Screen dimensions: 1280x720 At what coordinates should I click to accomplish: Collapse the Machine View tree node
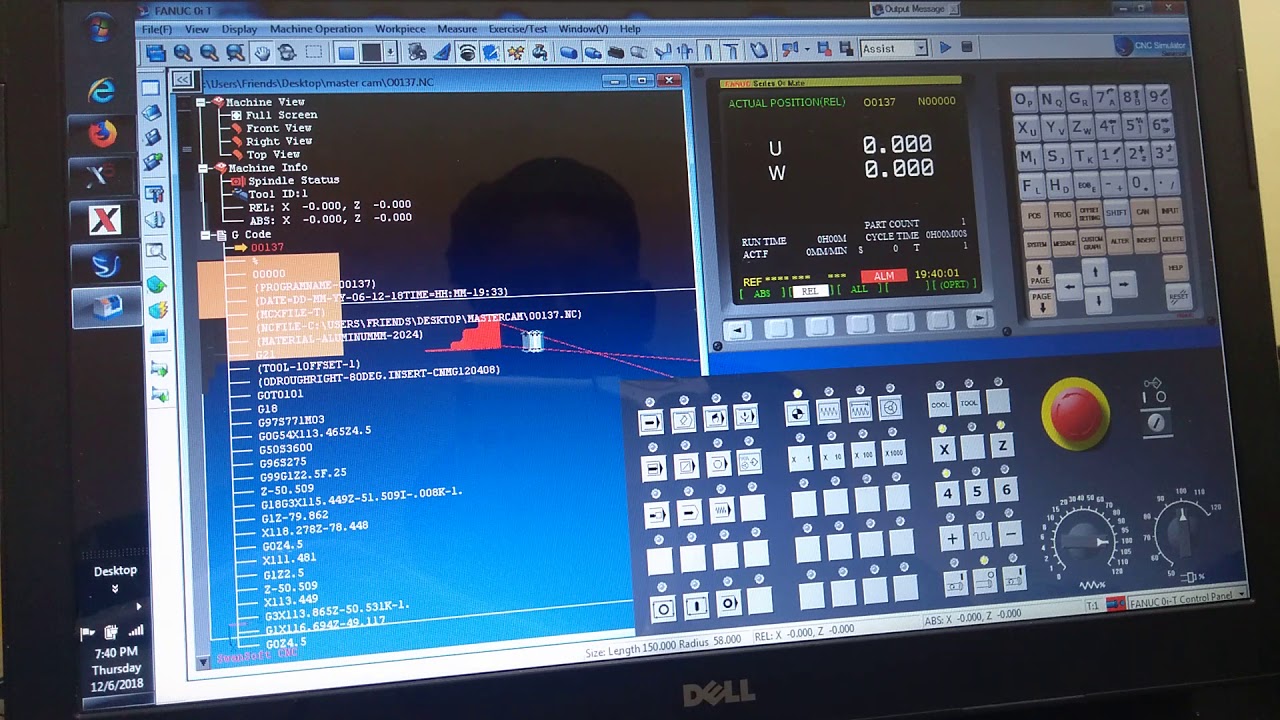pyautogui.click(x=201, y=102)
